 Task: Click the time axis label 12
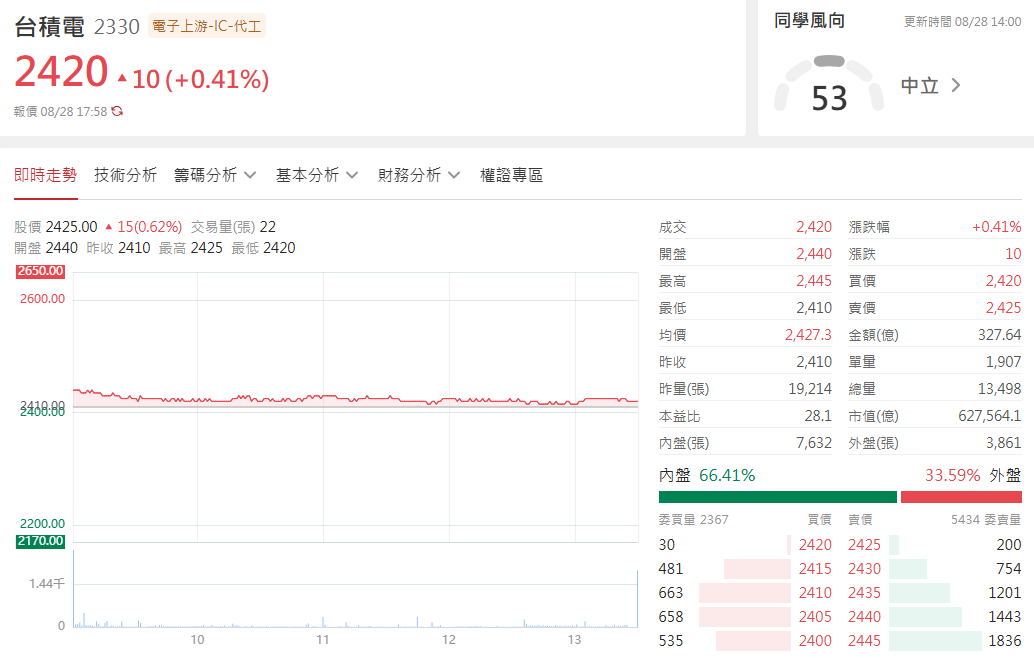pos(448,640)
